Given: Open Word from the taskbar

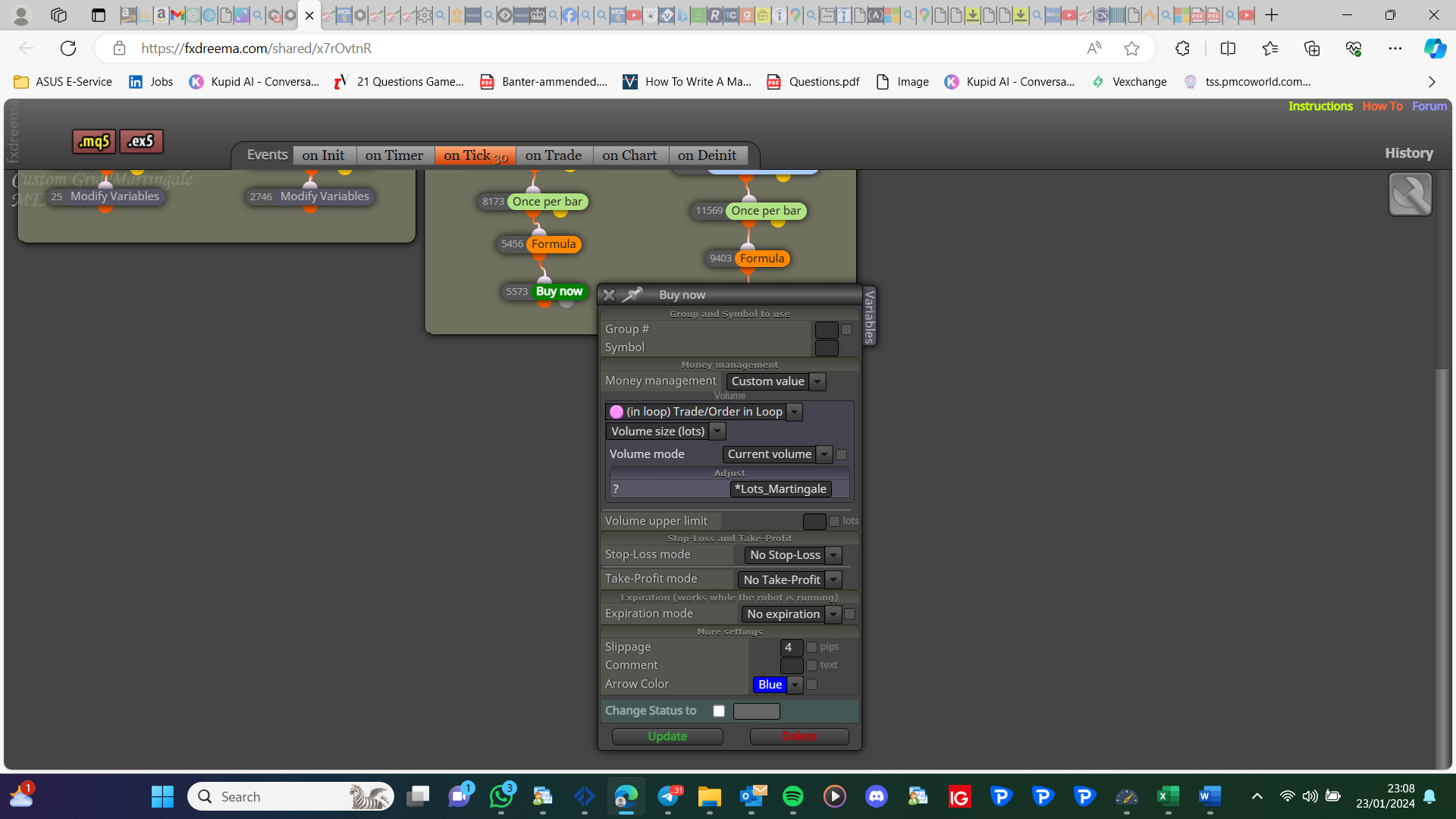Looking at the screenshot, I should [1210, 796].
